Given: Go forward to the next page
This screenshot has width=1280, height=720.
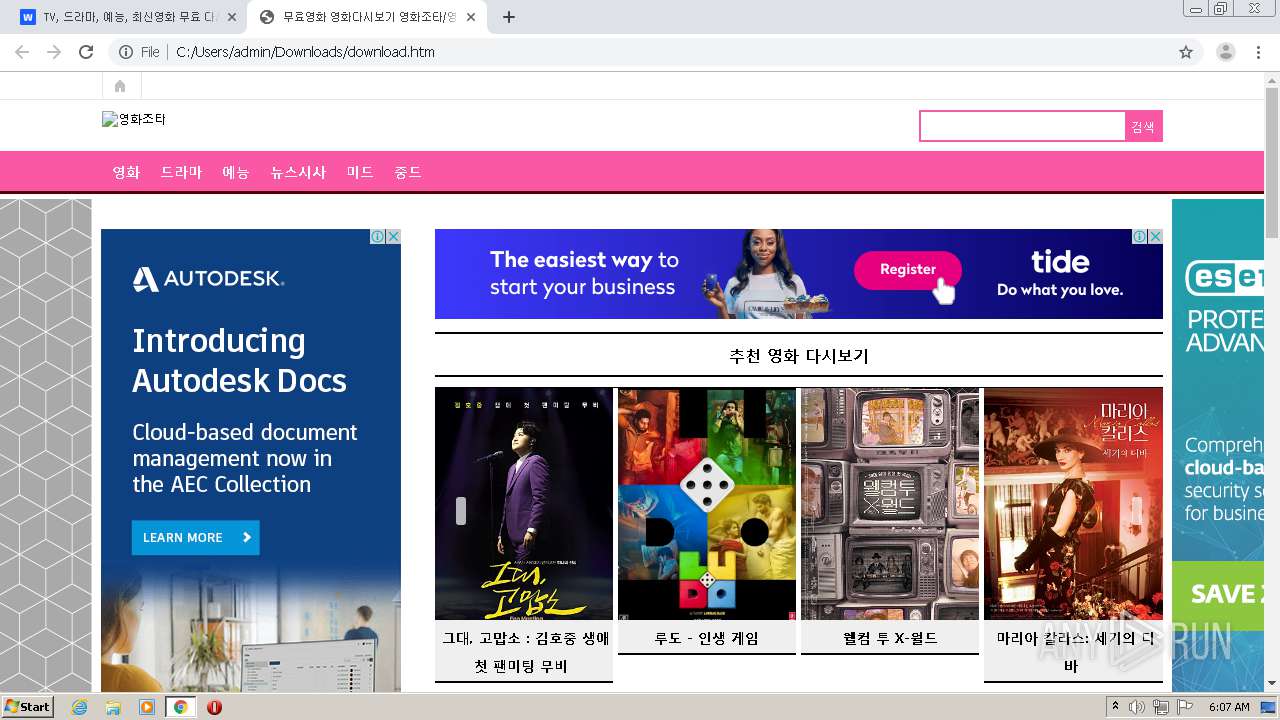Looking at the screenshot, I should click(x=54, y=52).
